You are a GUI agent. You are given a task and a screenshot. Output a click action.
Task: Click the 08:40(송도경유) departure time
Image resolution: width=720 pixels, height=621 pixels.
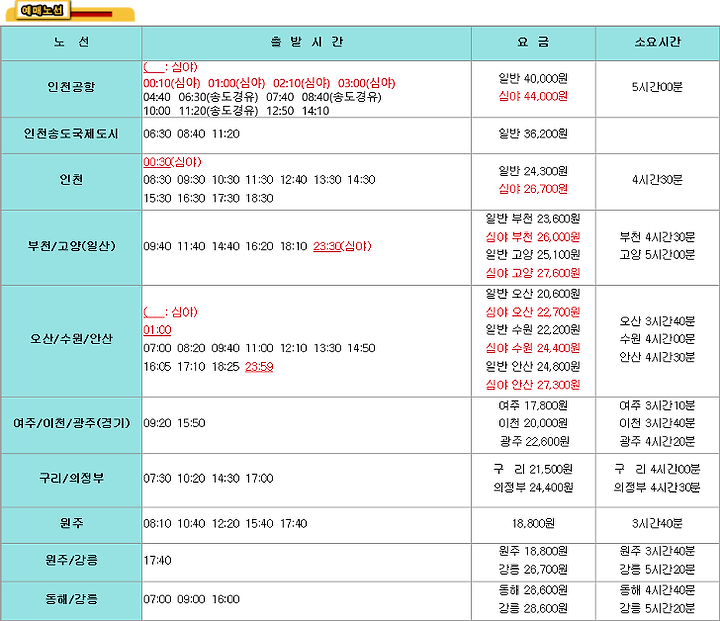(342, 97)
